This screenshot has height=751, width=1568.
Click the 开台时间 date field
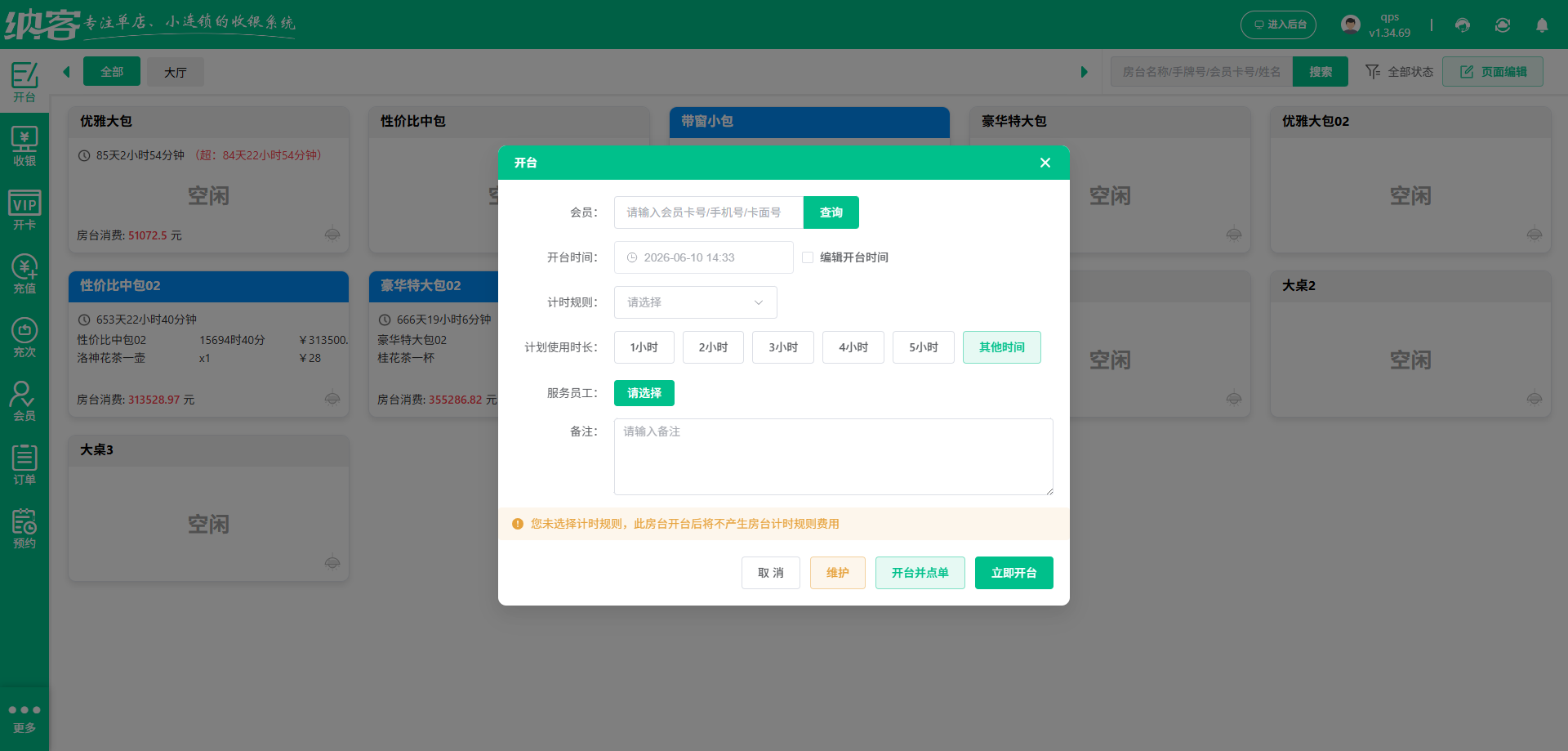(704, 257)
